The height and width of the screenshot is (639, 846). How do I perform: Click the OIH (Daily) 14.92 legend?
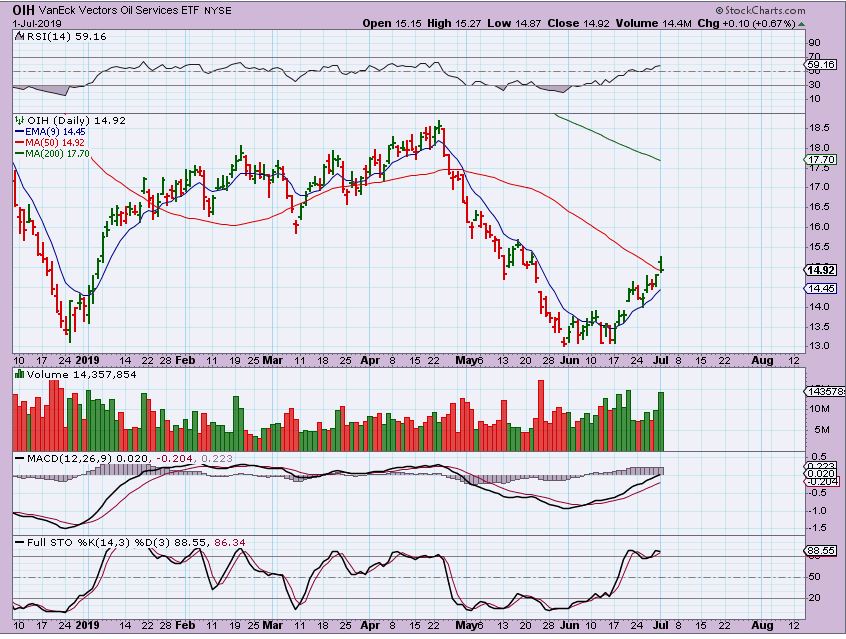point(76,120)
